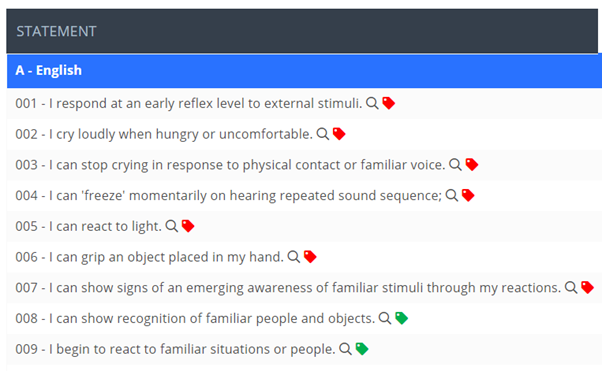Click red tag icon for statement 001
602x371 pixels.
tap(389, 103)
